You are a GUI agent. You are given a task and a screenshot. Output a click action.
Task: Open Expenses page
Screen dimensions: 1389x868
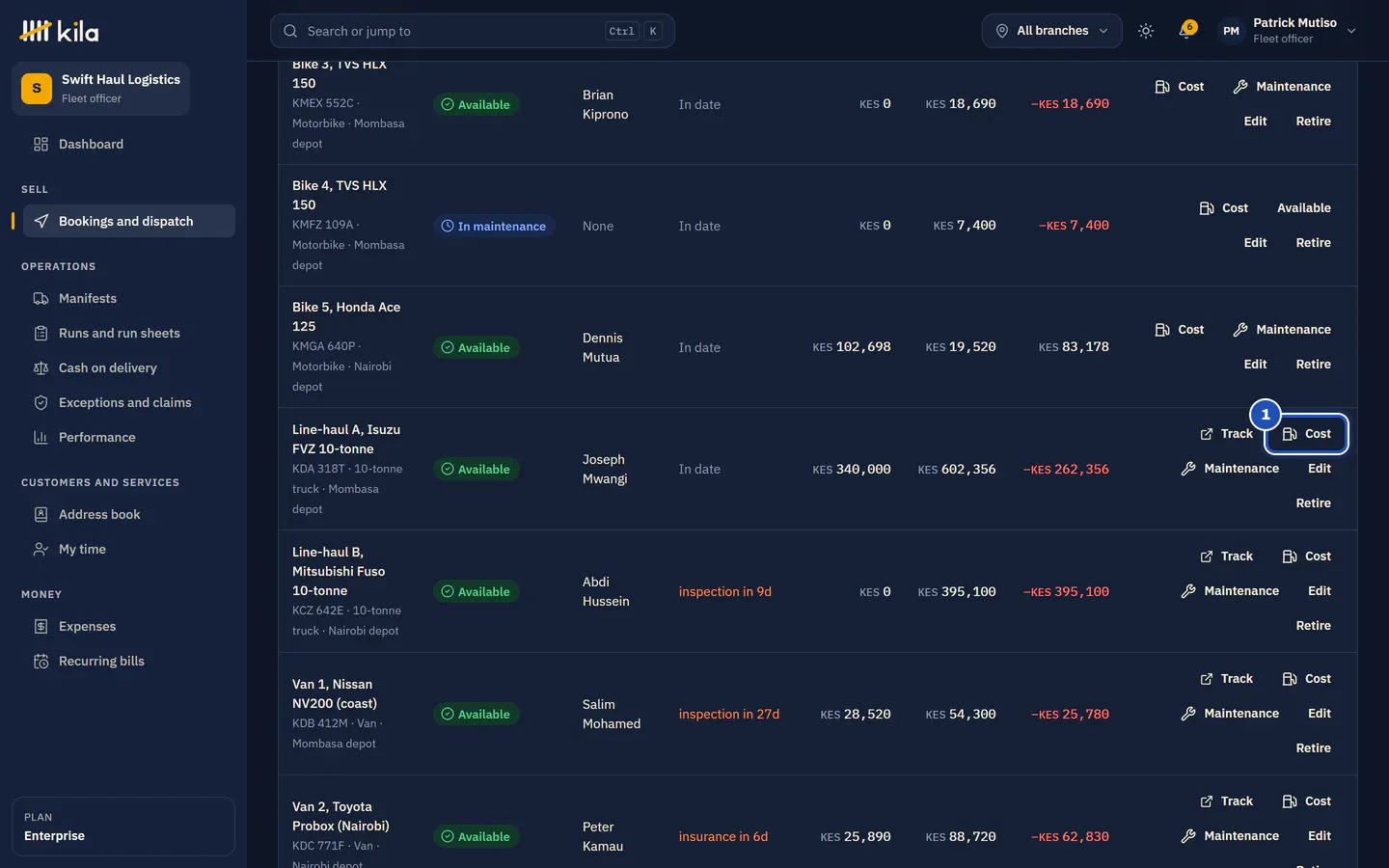click(x=129, y=626)
